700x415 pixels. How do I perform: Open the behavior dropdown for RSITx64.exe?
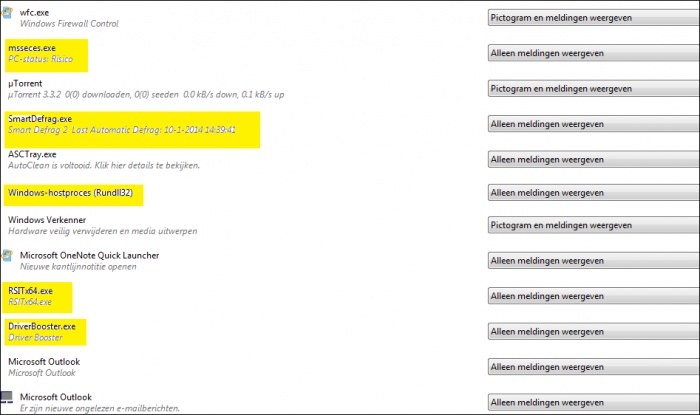pos(594,296)
